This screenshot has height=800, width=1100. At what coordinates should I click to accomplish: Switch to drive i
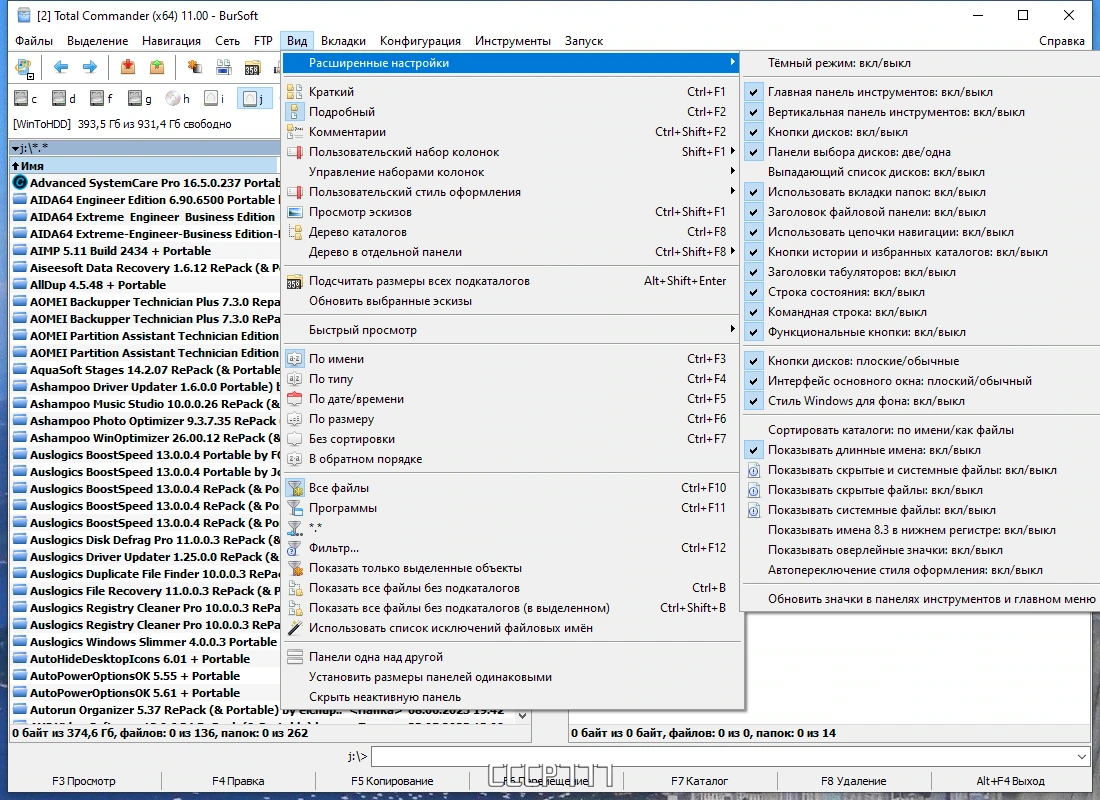click(x=215, y=99)
